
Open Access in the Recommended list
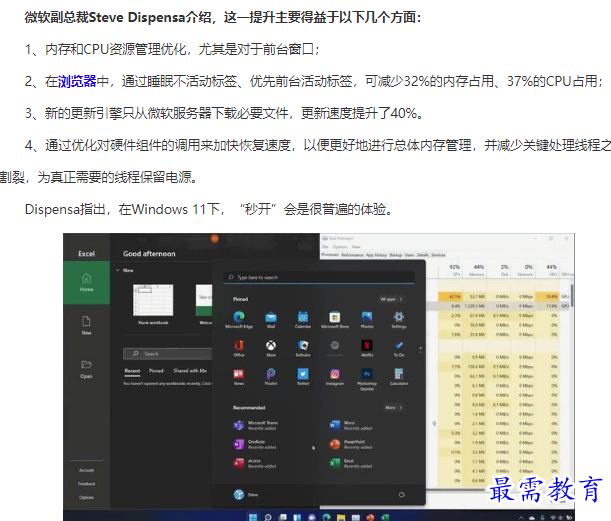(254, 463)
